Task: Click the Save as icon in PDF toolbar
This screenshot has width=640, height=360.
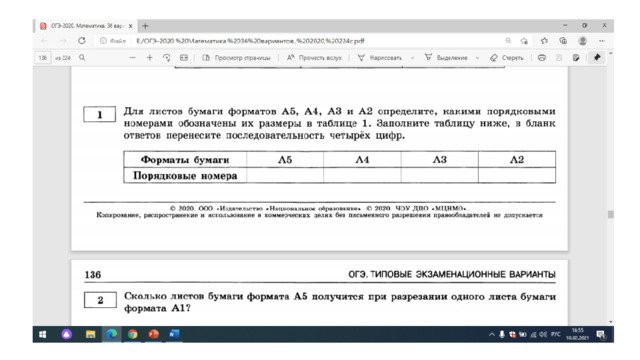Action: [x=576, y=58]
